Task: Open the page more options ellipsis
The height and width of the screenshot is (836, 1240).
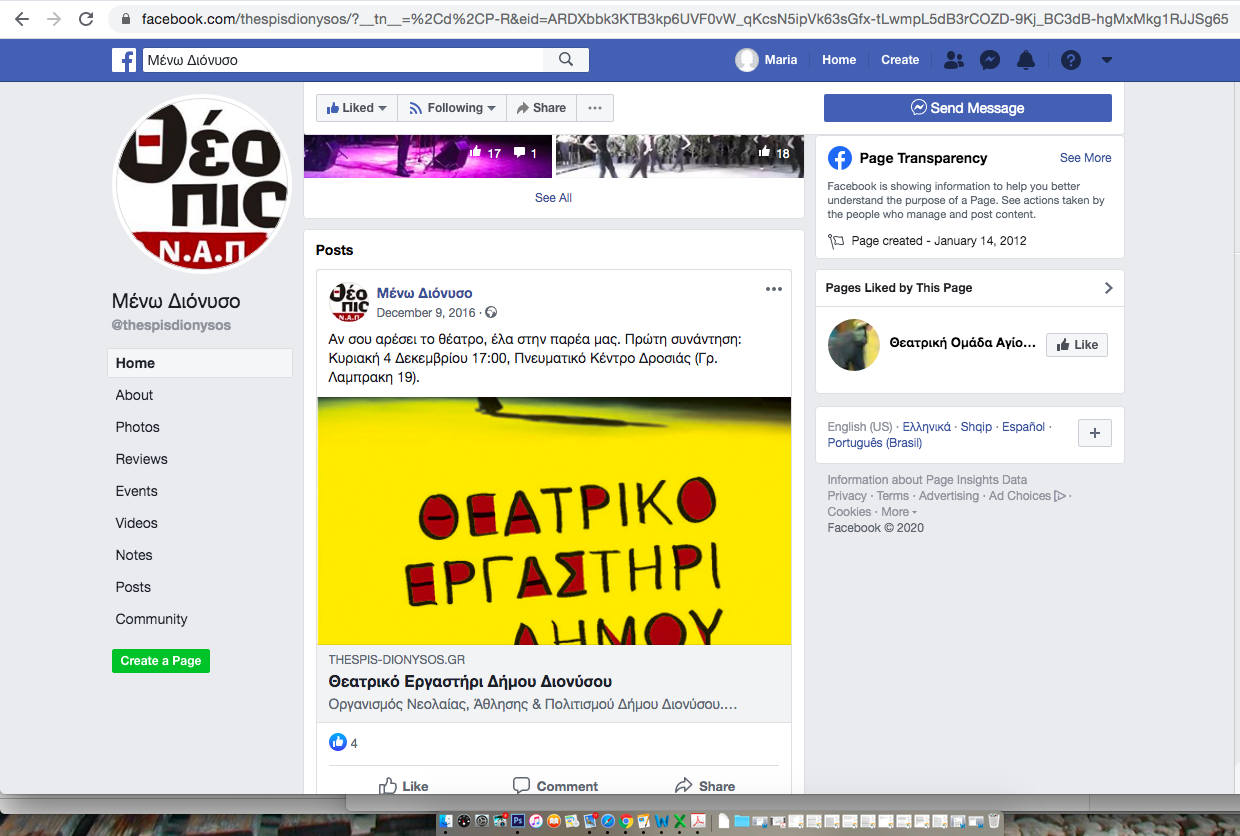Action: 595,108
